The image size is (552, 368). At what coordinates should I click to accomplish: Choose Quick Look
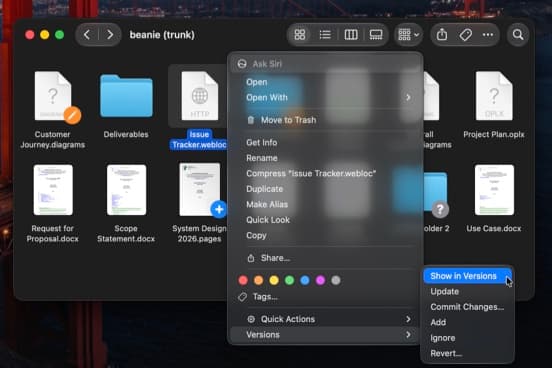(326, 220)
